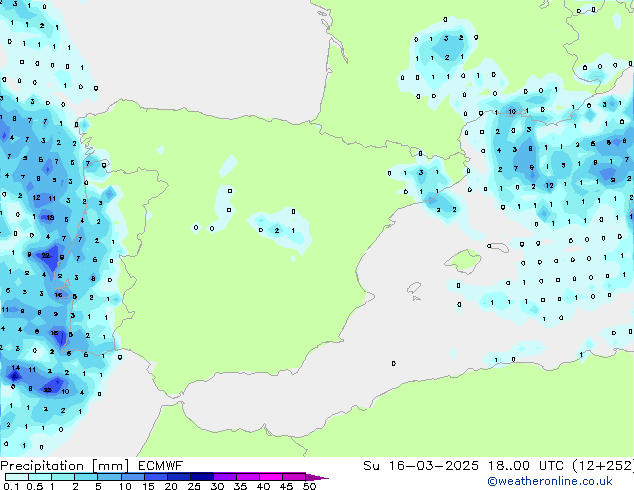Viewport: 634px width, 490px height.
Task: Click the date "16-03-2025"
Action: [433, 466]
